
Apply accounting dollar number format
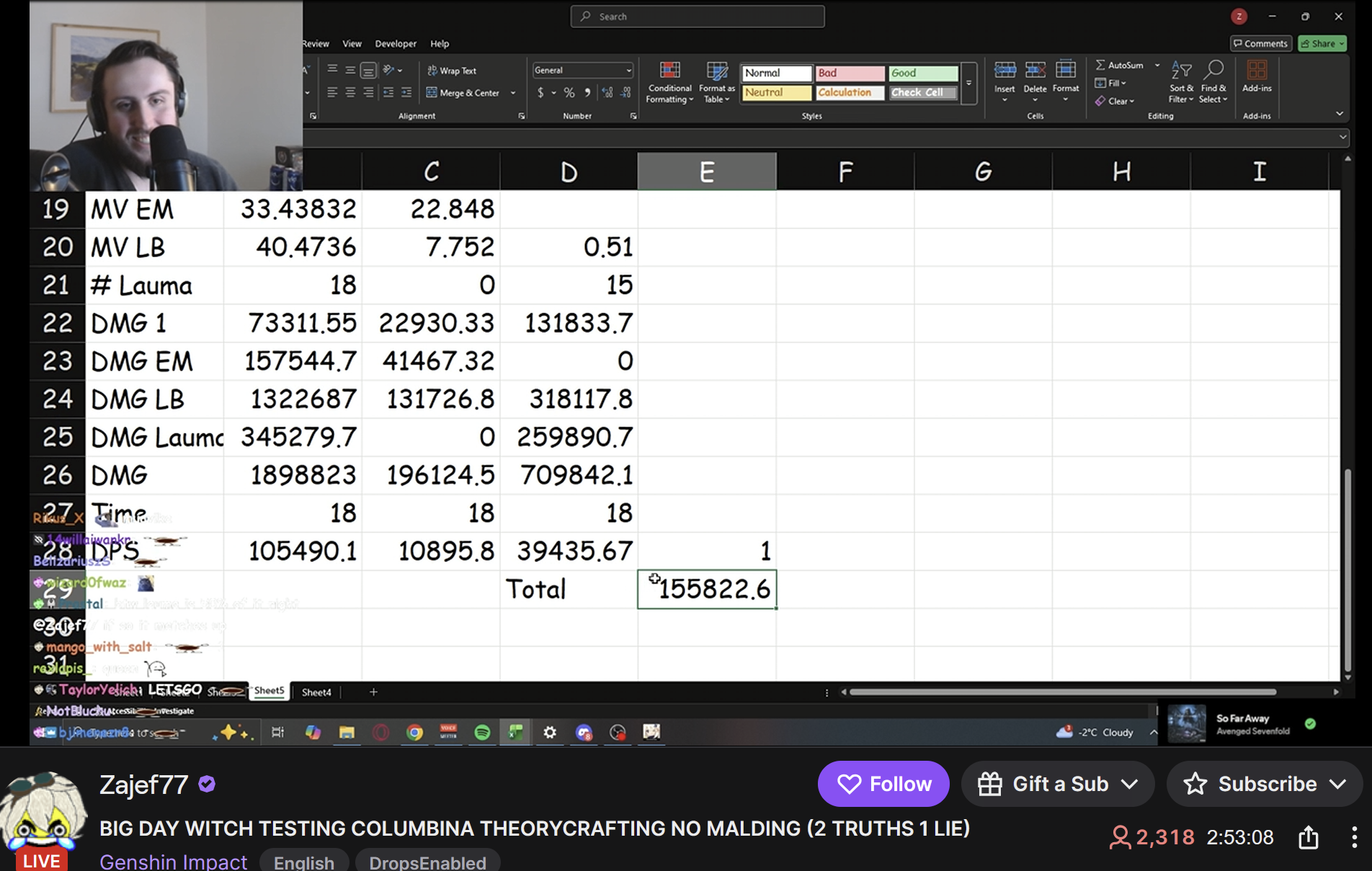pos(541,92)
